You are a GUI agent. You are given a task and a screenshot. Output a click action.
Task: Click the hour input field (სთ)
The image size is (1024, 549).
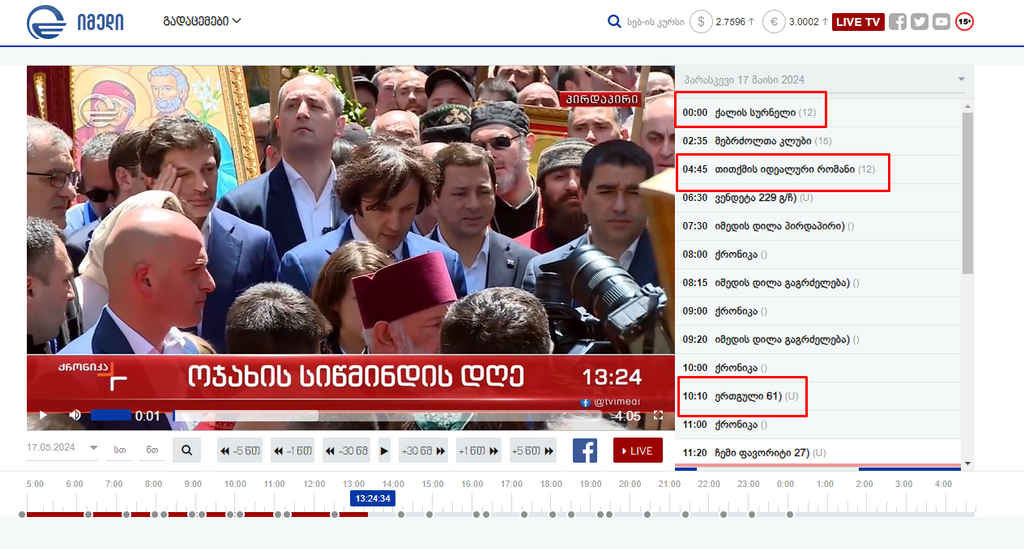pyautogui.click(x=120, y=450)
